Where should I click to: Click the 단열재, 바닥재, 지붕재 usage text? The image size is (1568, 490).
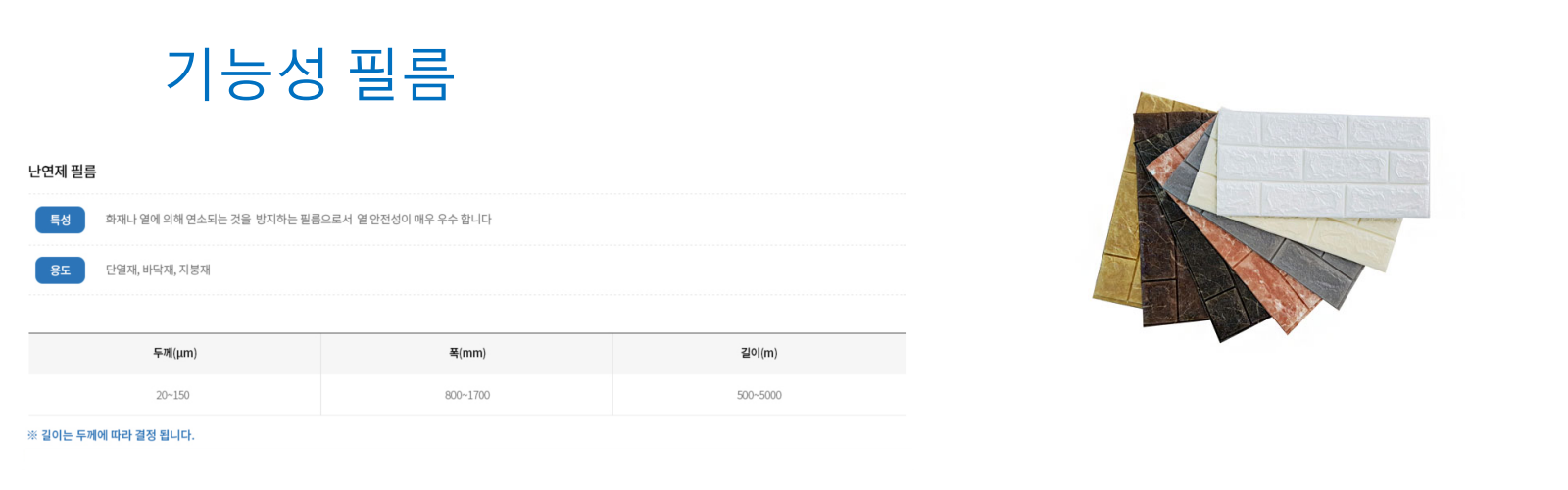[158, 269]
